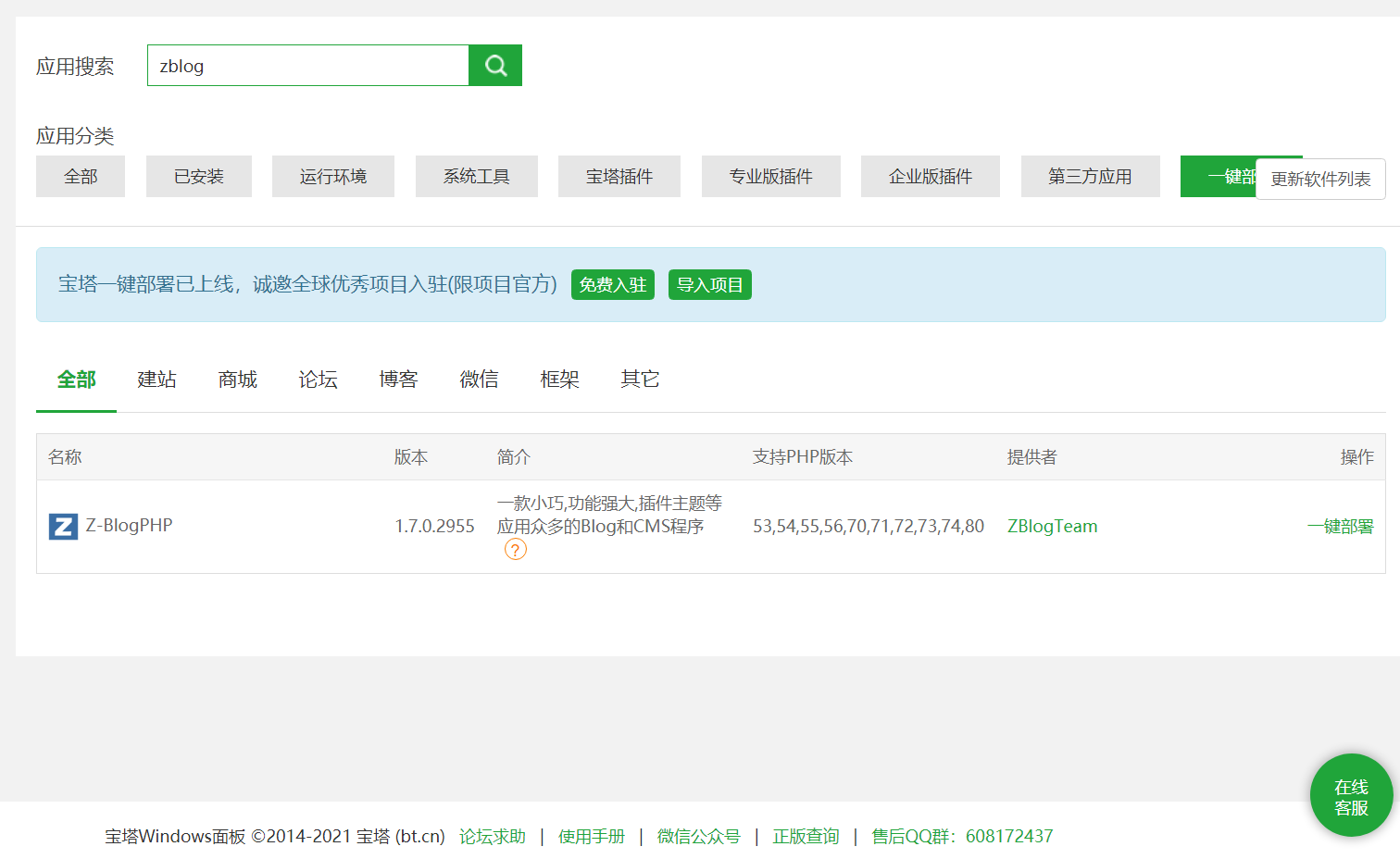Click the 名称 column header
Image resolution: width=1400 pixels, height=859 pixels.
[65, 457]
